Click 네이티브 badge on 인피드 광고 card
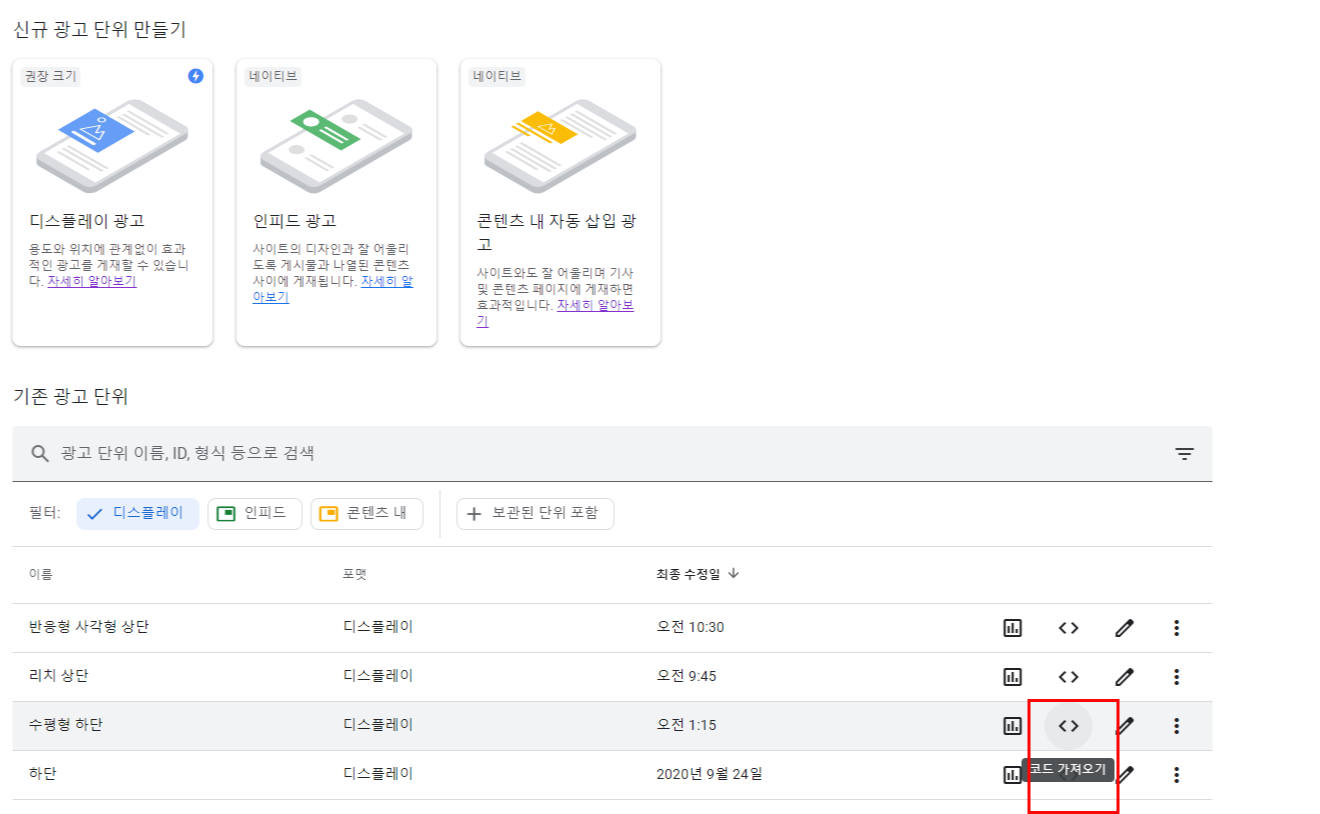 pos(274,76)
